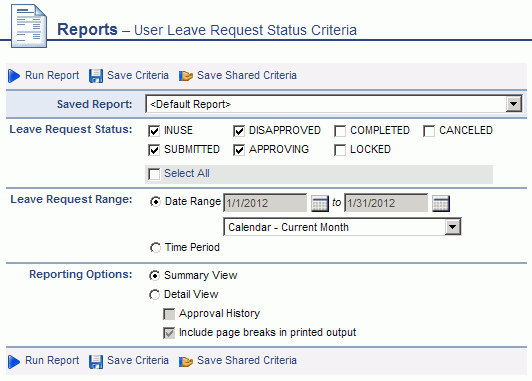Click the end date field 1/31/2012

pos(386,203)
